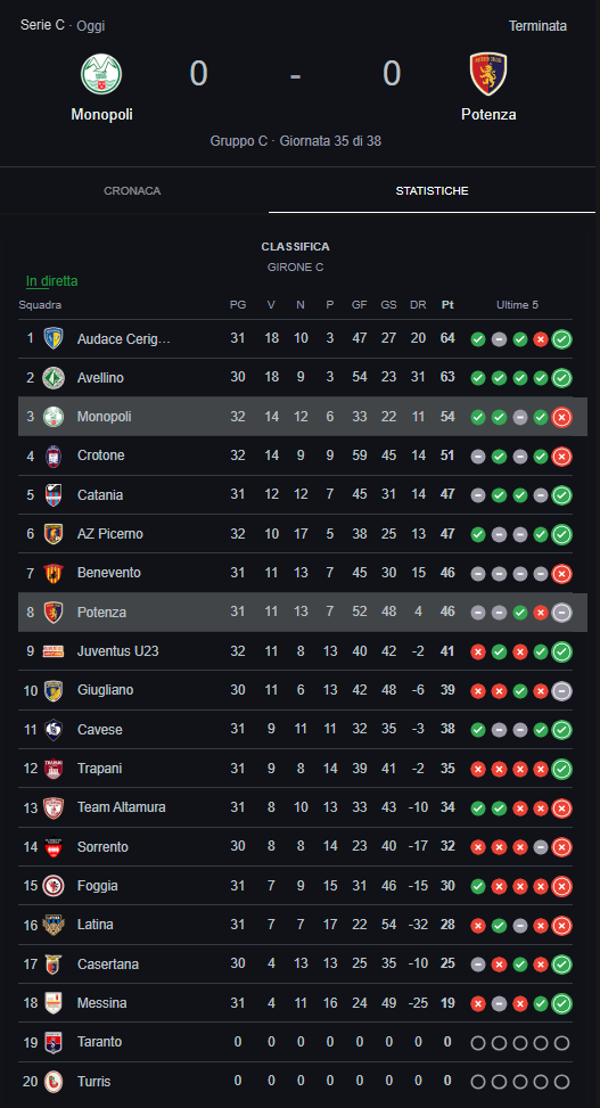This screenshot has height=1108, width=600.
Task: Click the Taranto team logo
Action: click(x=53, y=1042)
